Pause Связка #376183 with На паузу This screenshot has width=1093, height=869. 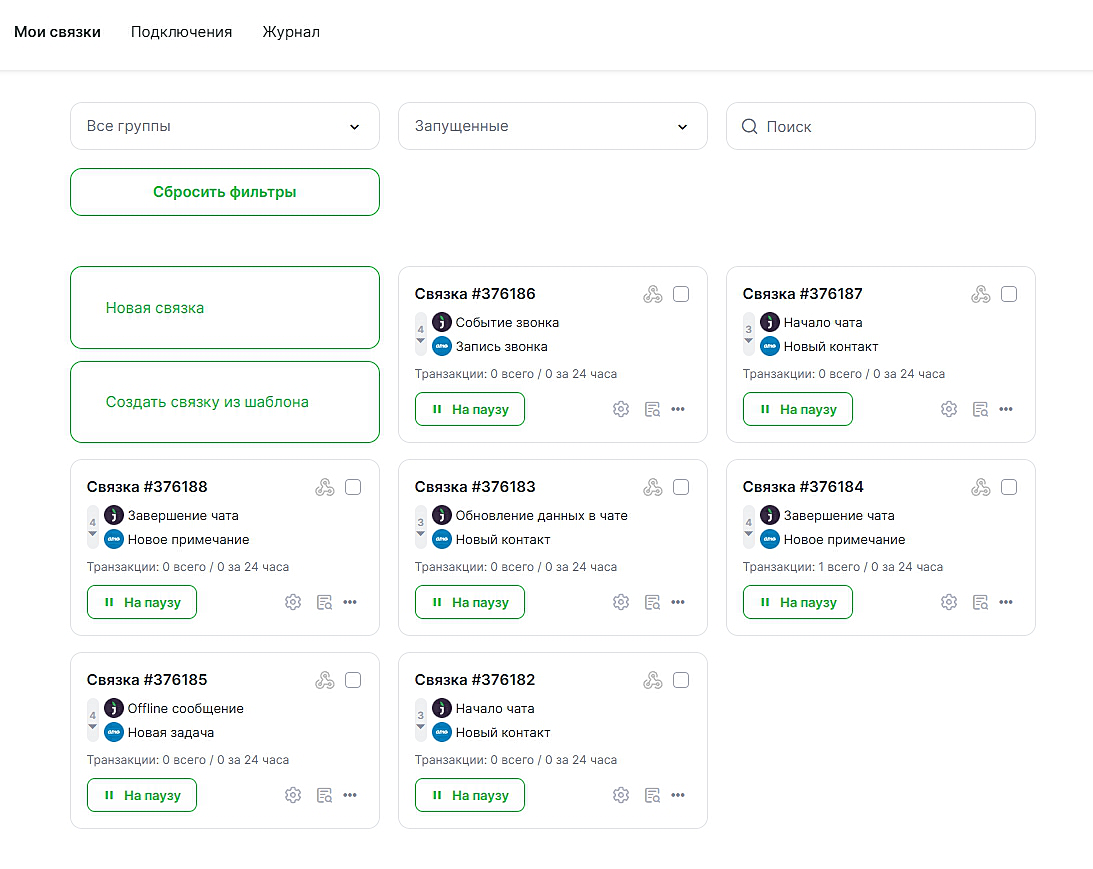(x=470, y=602)
